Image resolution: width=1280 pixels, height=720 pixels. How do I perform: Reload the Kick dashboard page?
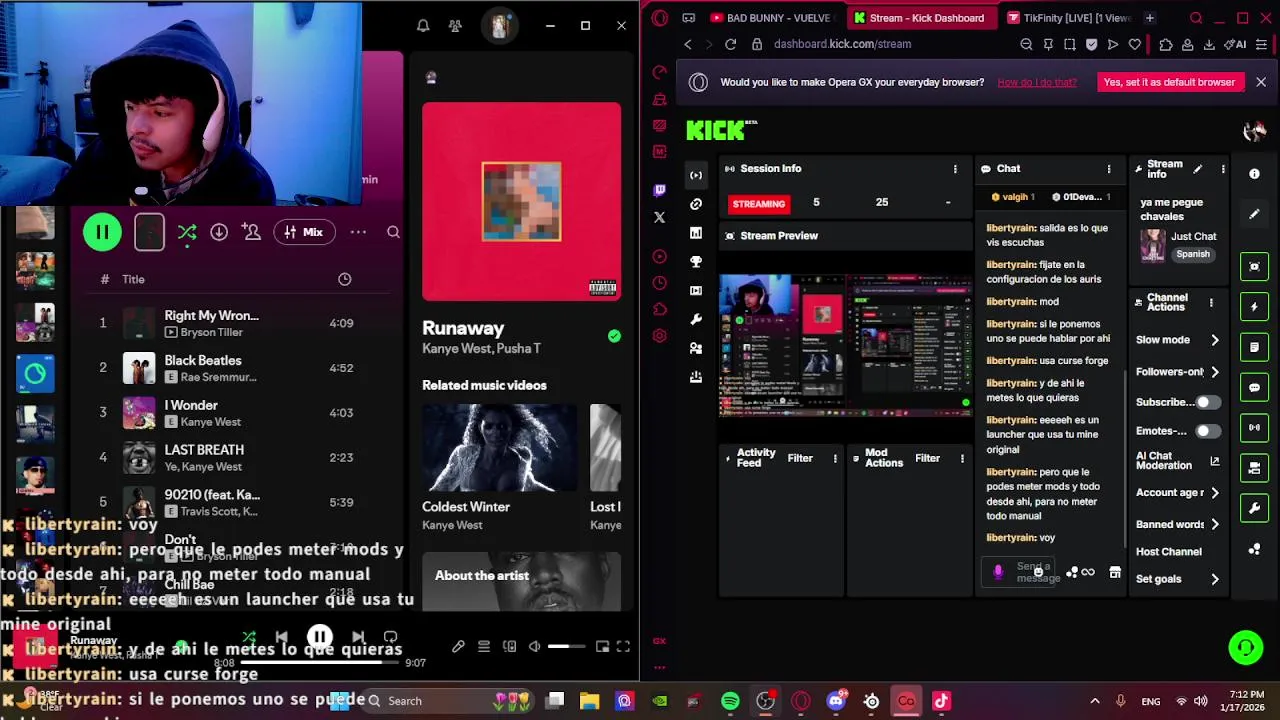point(730,44)
